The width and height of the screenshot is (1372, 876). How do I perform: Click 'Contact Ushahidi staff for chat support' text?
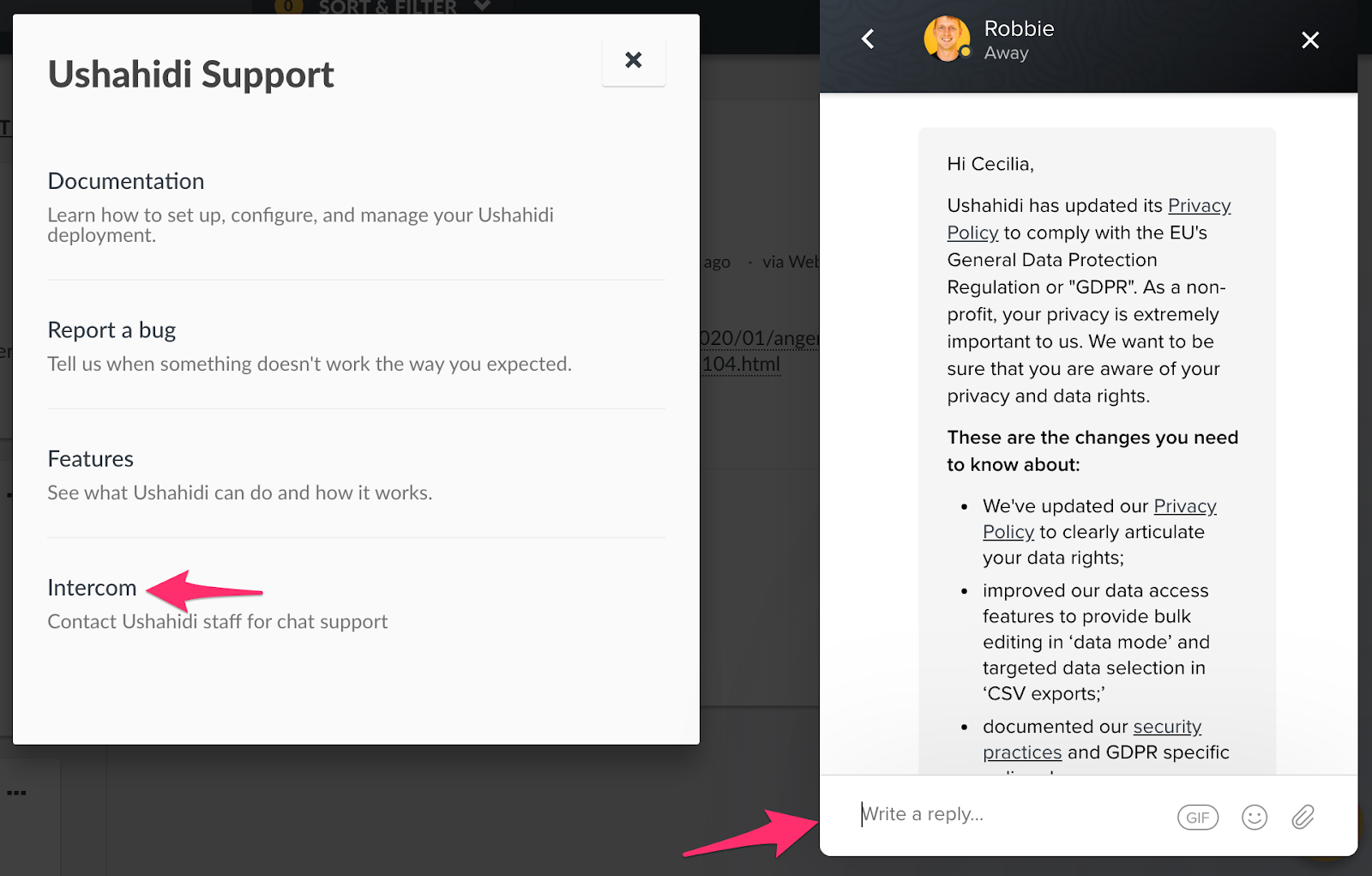click(x=218, y=622)
